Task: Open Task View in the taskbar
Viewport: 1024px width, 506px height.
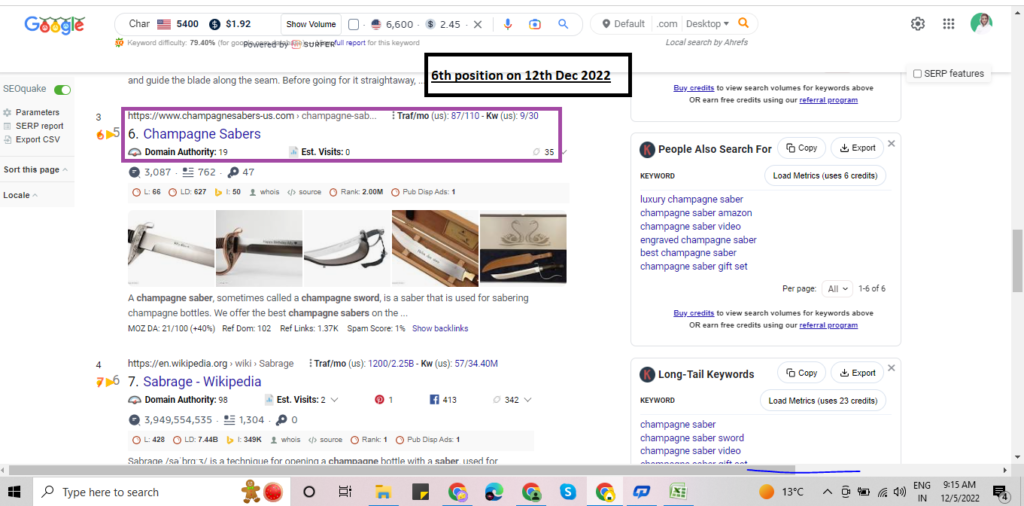Action: [345, 492]
